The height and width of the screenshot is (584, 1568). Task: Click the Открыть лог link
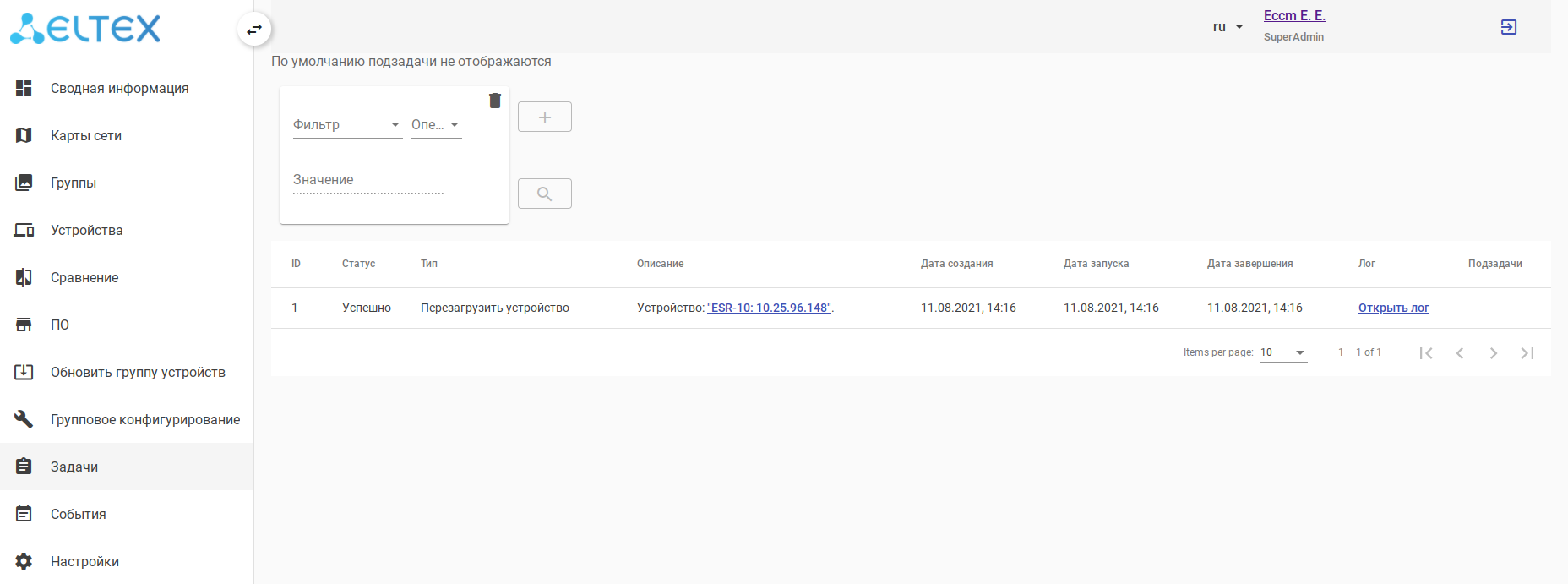point(1393,308)
